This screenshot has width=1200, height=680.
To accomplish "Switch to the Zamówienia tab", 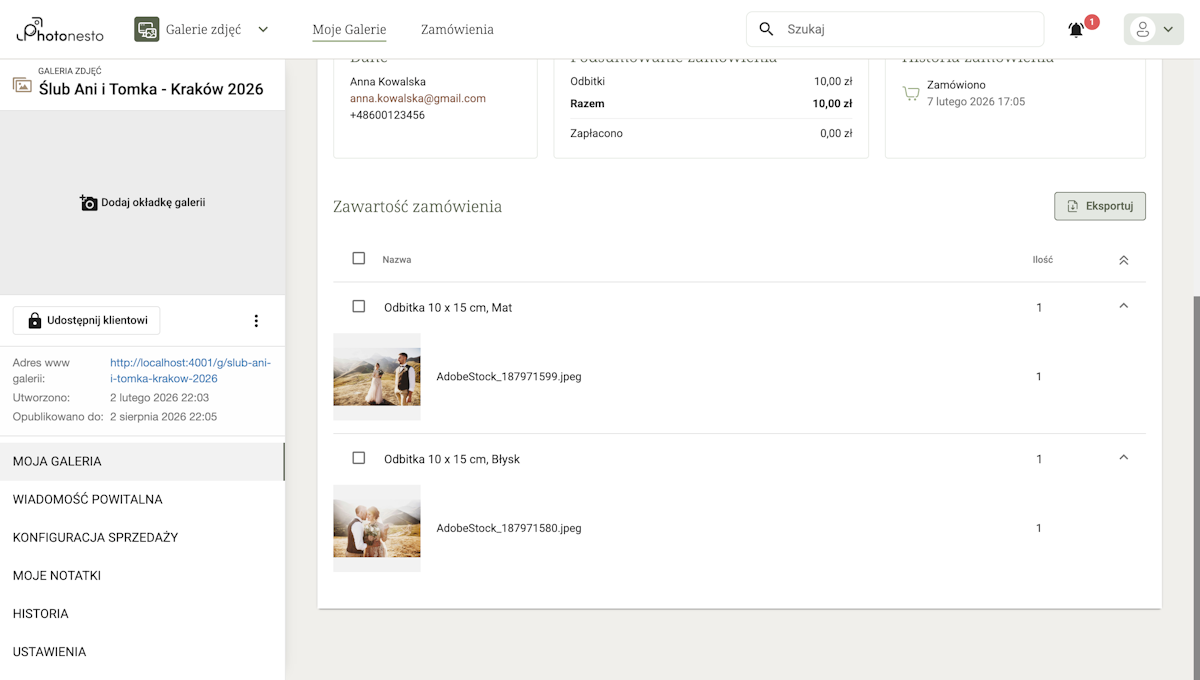I will (457, 30).
